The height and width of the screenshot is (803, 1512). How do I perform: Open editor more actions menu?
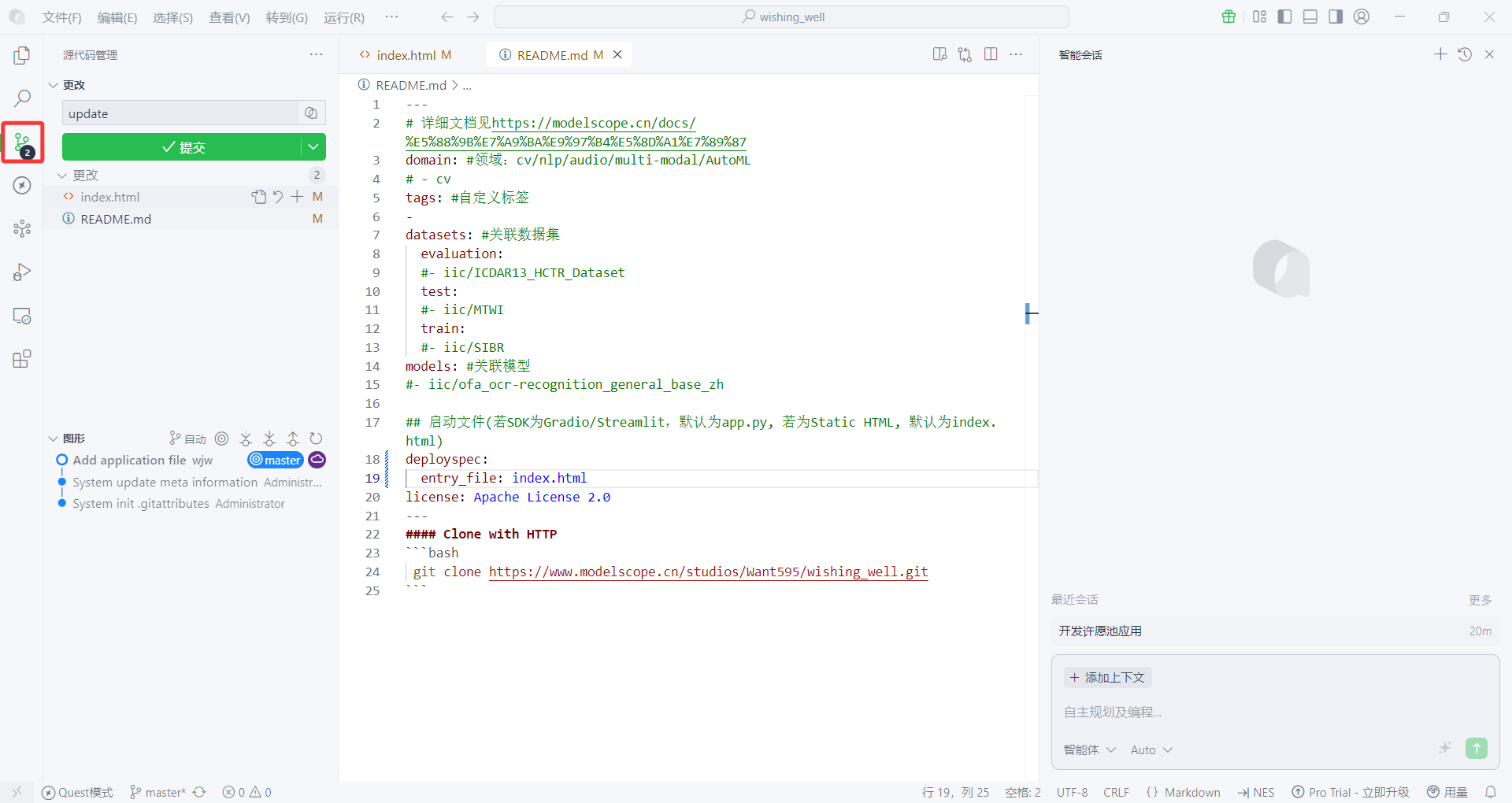pyautogui.click(x=1016, y=54)
